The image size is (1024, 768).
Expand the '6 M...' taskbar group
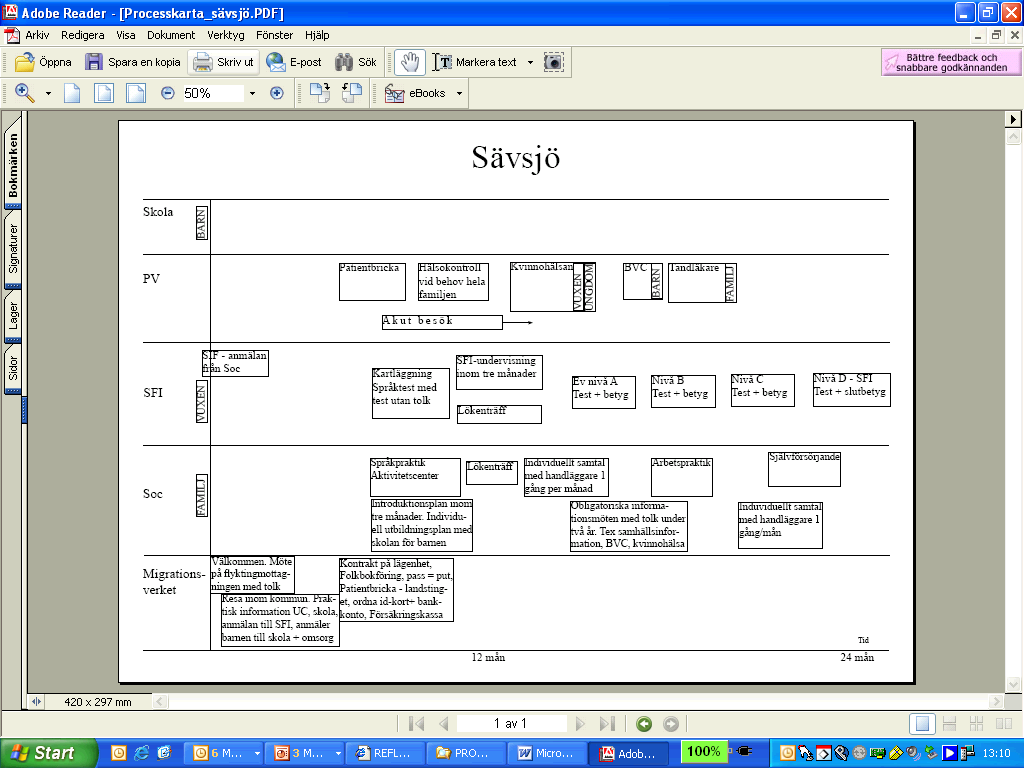point(257,753)
